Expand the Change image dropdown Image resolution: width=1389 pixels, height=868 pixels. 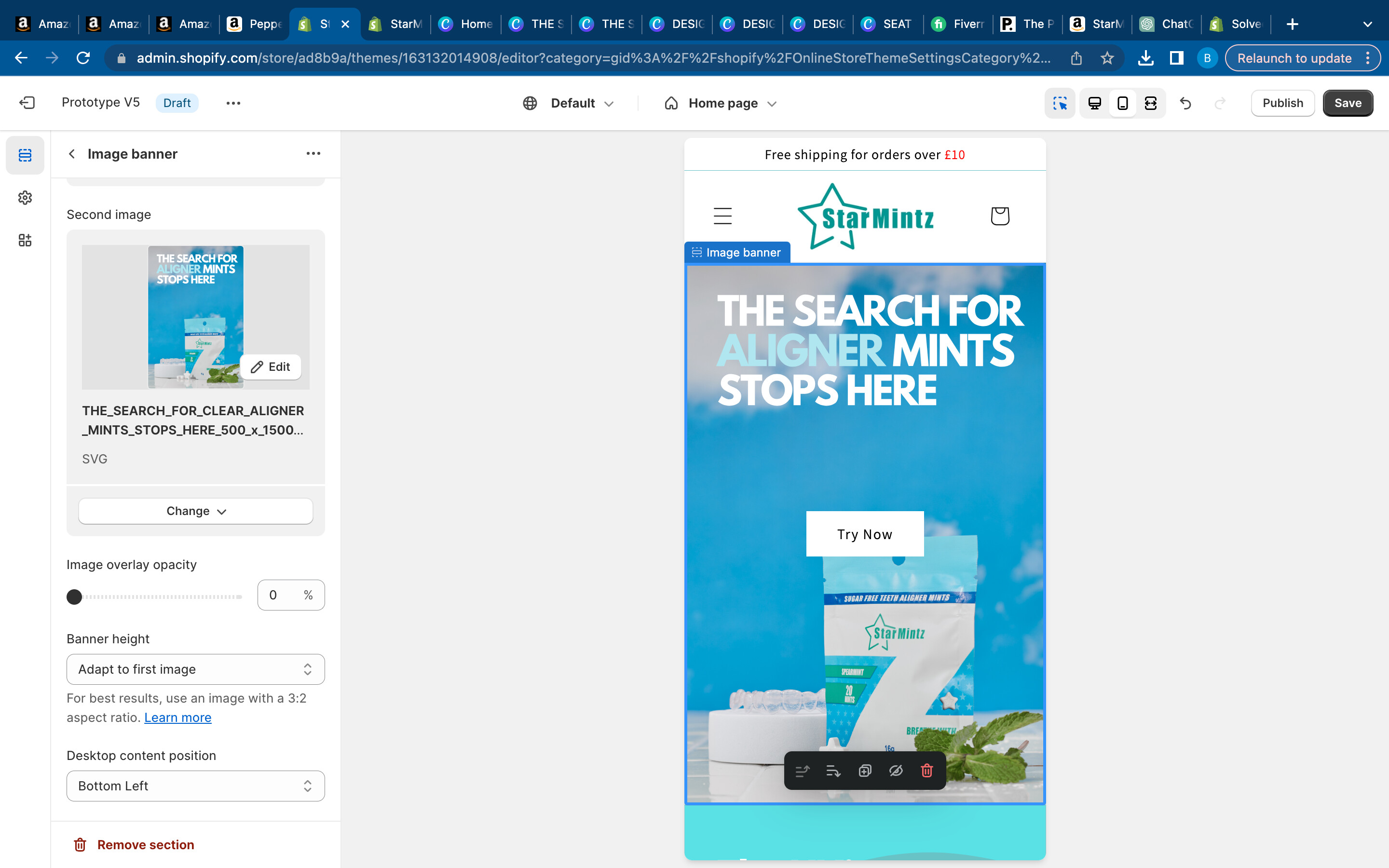[x=195, y=511]
